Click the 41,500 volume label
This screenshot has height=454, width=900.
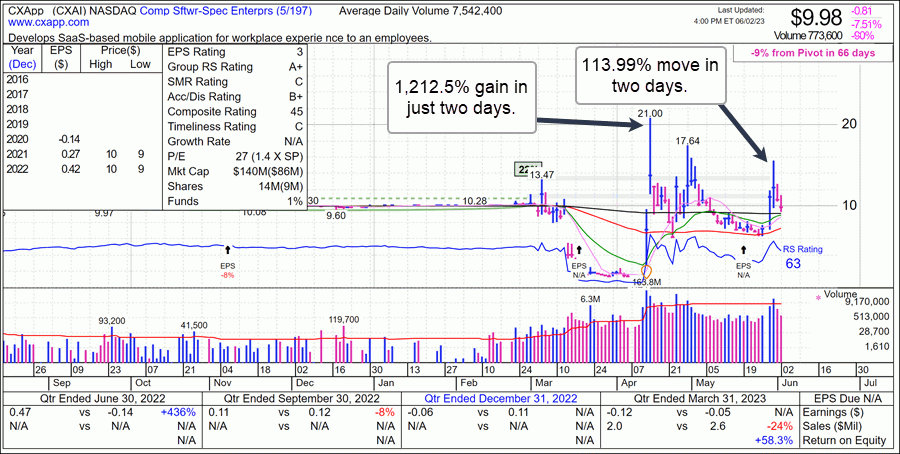click(192, 325)
